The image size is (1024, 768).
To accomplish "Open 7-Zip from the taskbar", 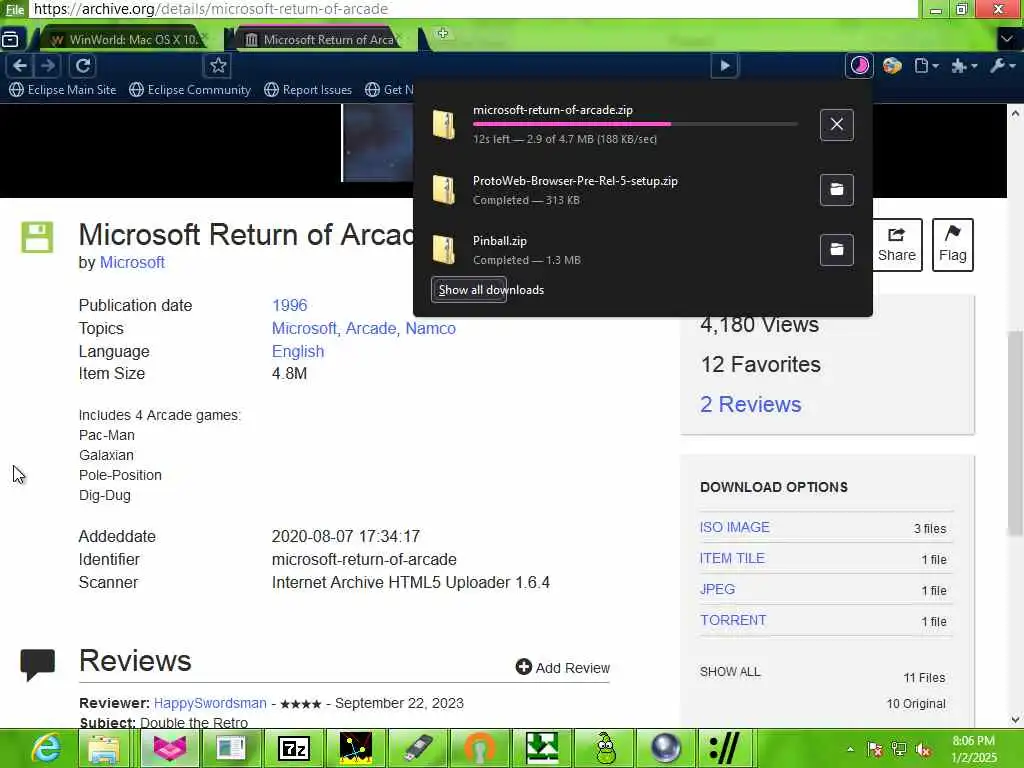I will 293,748.
